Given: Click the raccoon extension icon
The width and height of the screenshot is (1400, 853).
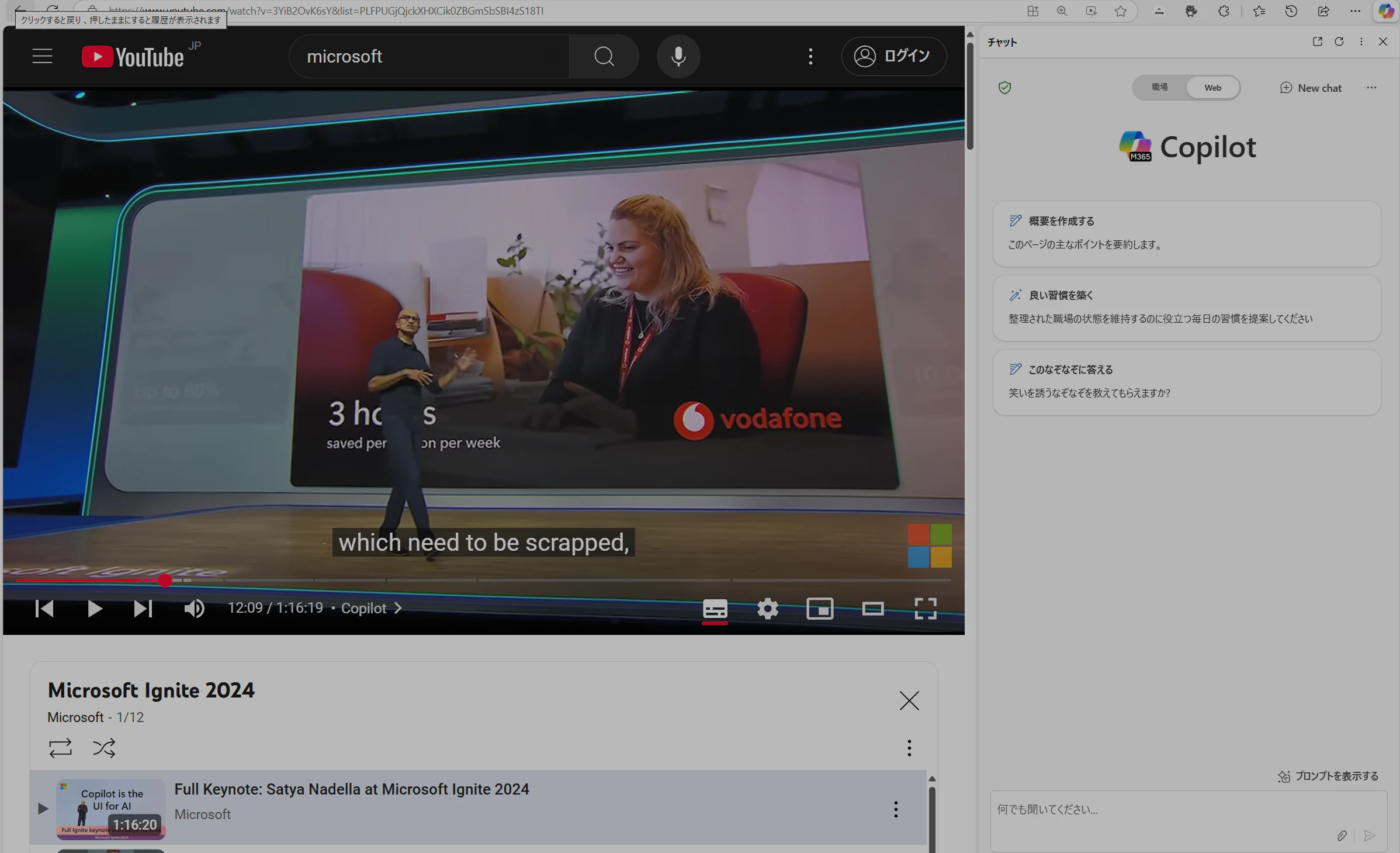Looking at the screenshot, I should [x=1191, y=11].
